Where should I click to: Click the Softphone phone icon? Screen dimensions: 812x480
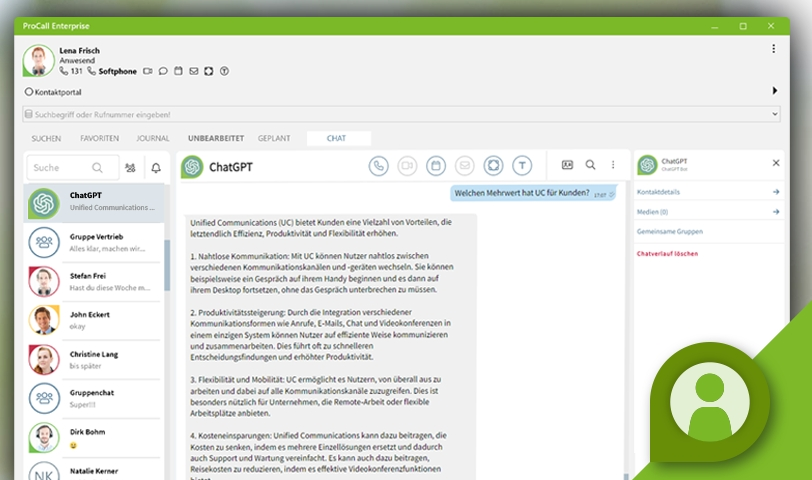tap(91, 71)
